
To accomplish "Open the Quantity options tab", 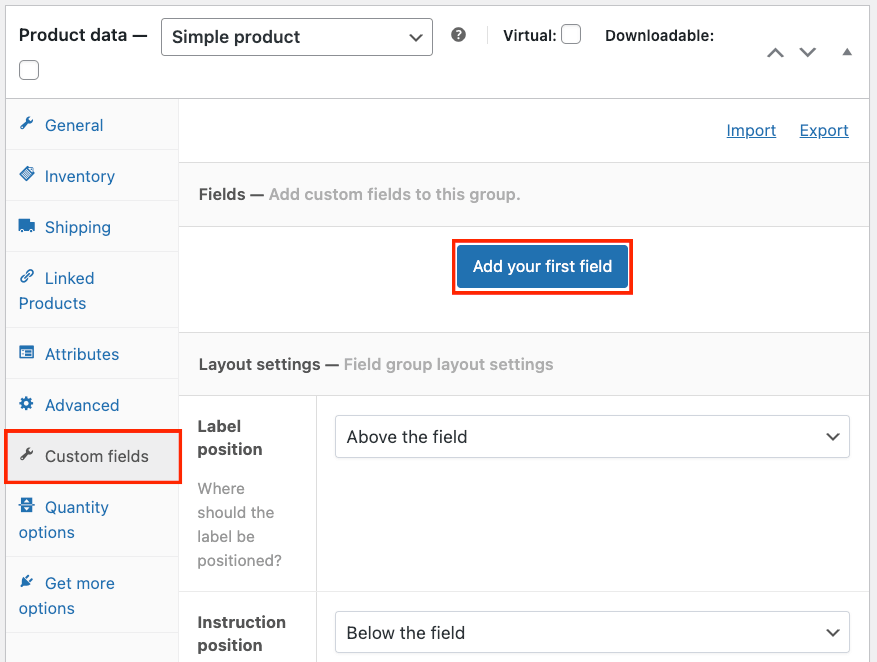I will 92,519.
